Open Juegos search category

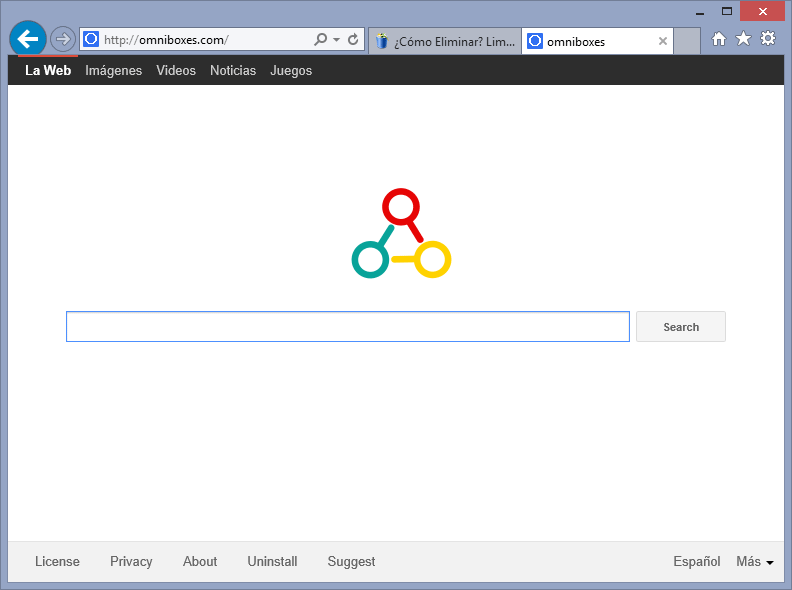coord(291,70)
